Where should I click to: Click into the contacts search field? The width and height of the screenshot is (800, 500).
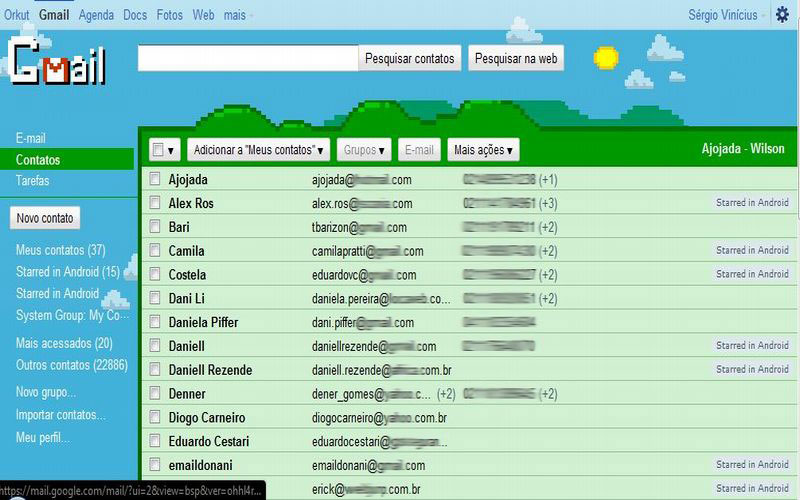point(248,58)
